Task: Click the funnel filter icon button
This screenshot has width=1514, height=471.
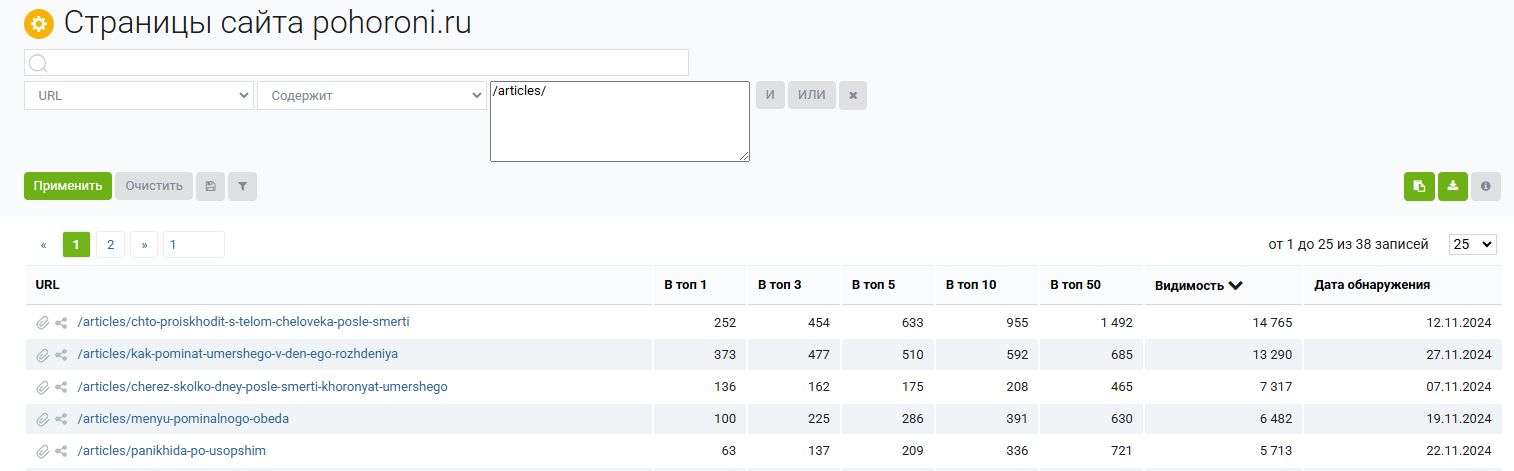Action: [x=242, y=186]
